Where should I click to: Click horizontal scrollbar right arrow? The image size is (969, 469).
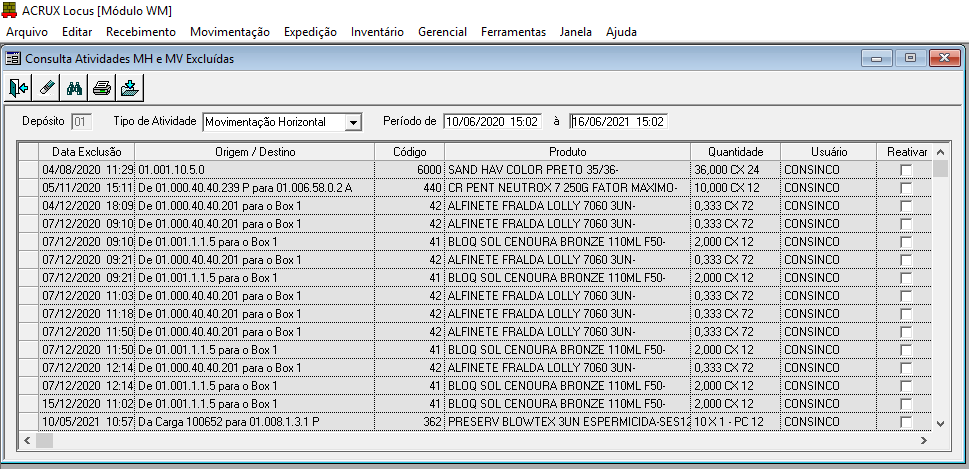(x=924, y=441)
